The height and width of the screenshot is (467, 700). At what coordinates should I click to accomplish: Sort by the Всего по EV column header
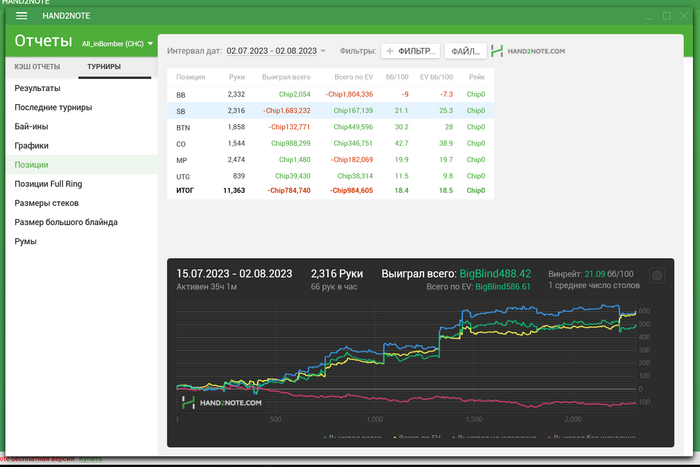354,77
